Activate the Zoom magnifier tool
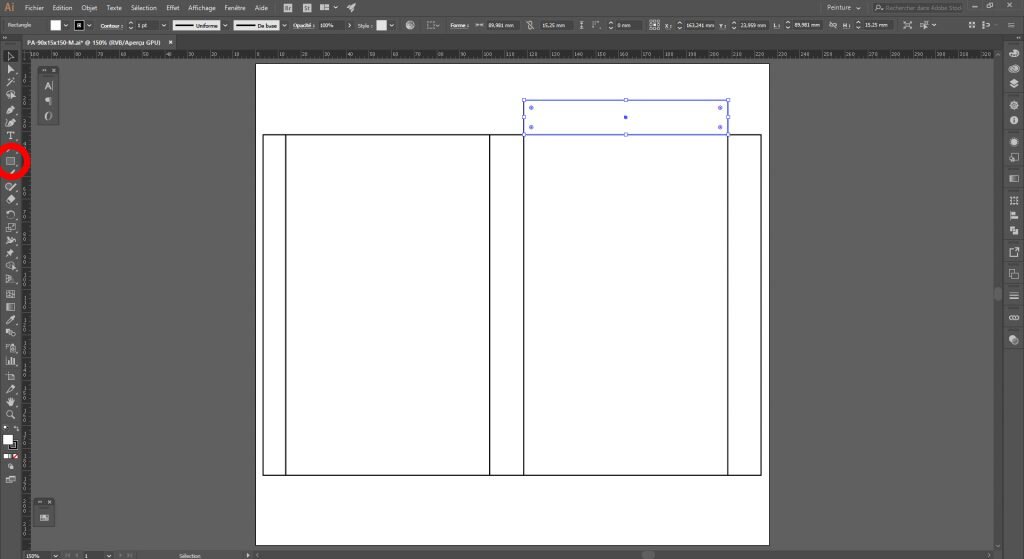The image size is (1024, 559). 11,414
